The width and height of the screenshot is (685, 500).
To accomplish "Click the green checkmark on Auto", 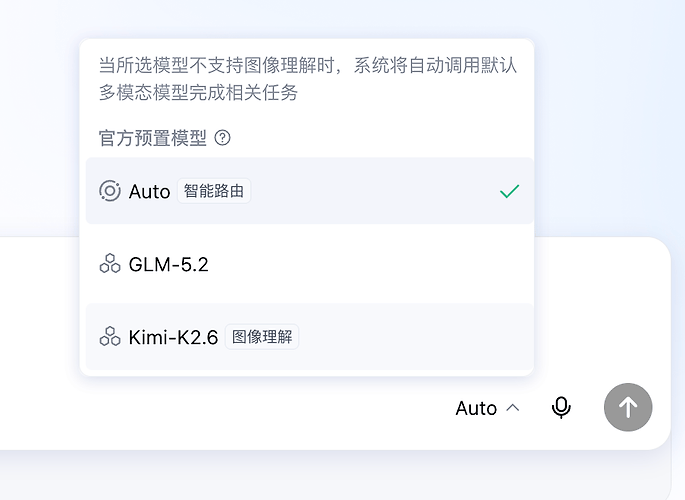I will click(509, 191).
